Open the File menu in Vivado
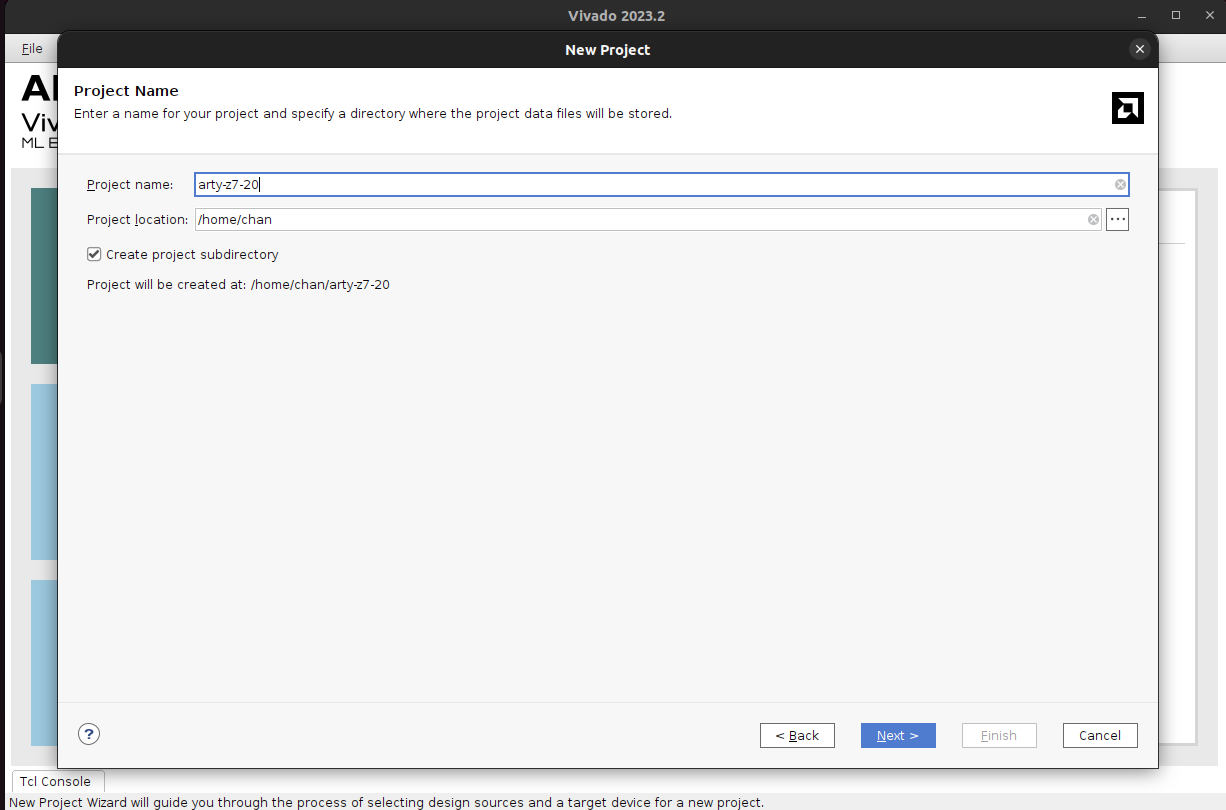Viewport: 1226px width, 810px height. [x=32, y=48]
